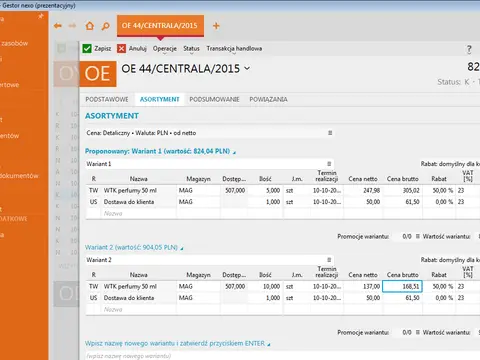Switch to the PODSUMOWANIE tab
The image size is (480, 360).
tap(214, 99)
